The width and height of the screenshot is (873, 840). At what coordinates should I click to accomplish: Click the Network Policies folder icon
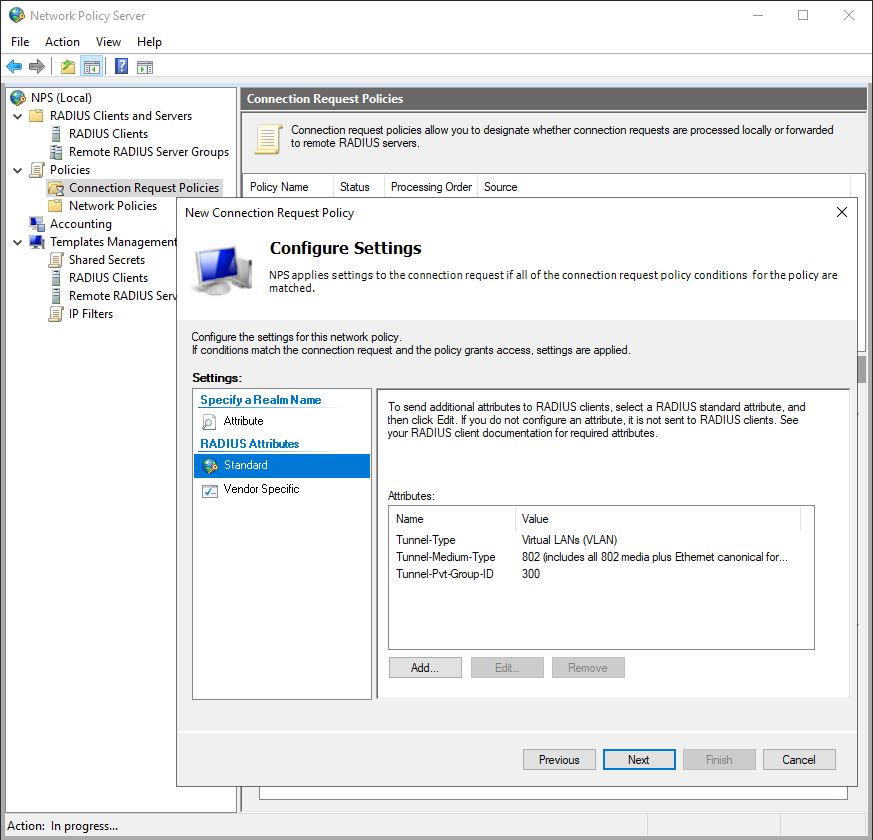pyautogui.click(x=55, y=206)
